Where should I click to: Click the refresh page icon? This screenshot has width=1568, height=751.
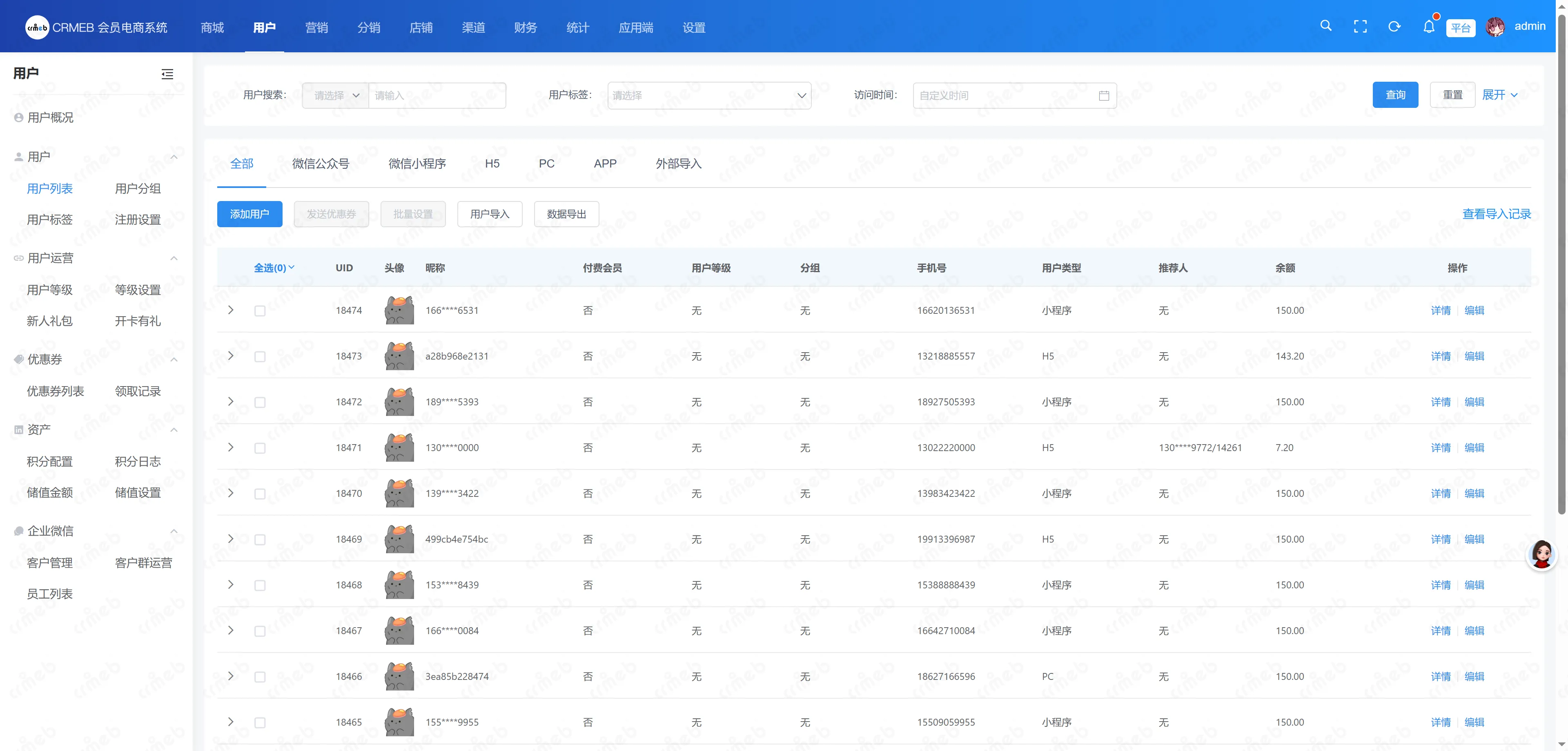tap(1394, 27)
